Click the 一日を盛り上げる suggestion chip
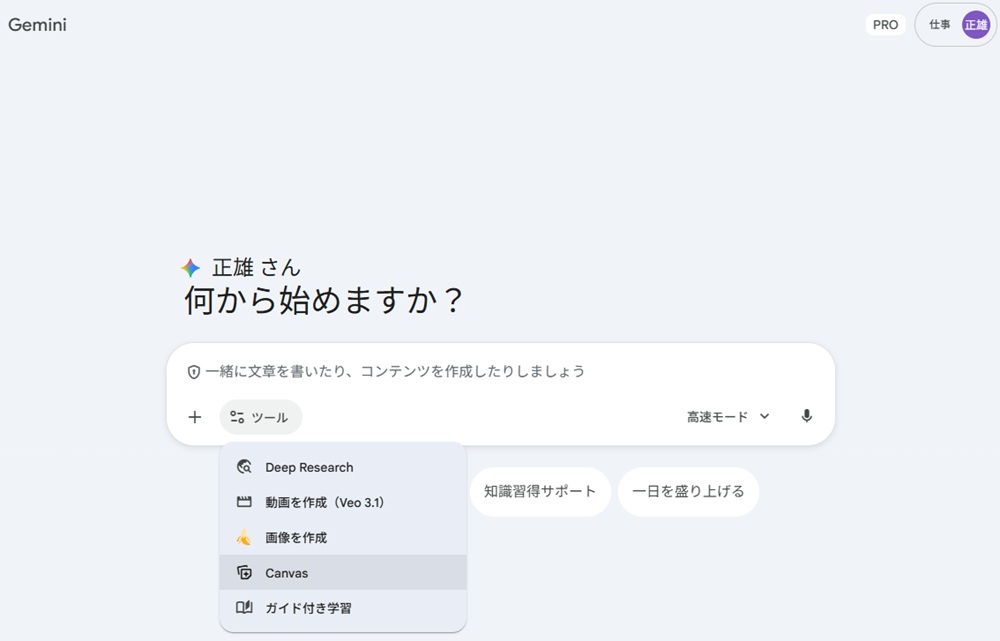Image resolution: width=1000 pixels, height=641 pixels. point(688,491)
